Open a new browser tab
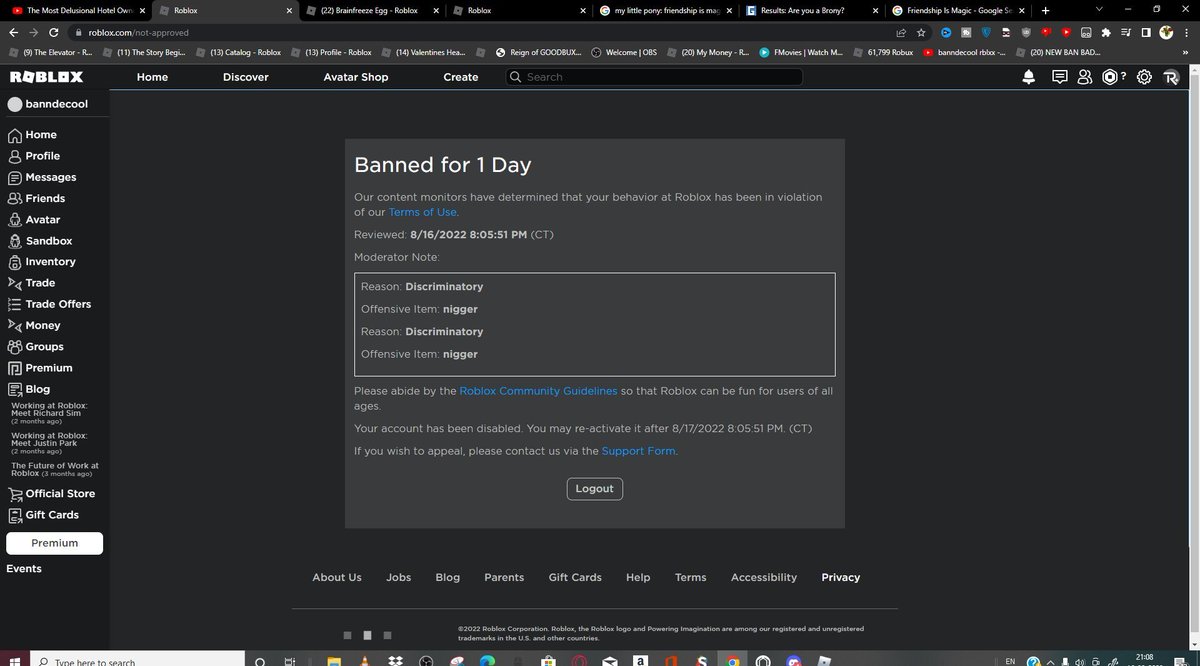This screenshot has width=1200, height=666. (x=1046, y=10)
